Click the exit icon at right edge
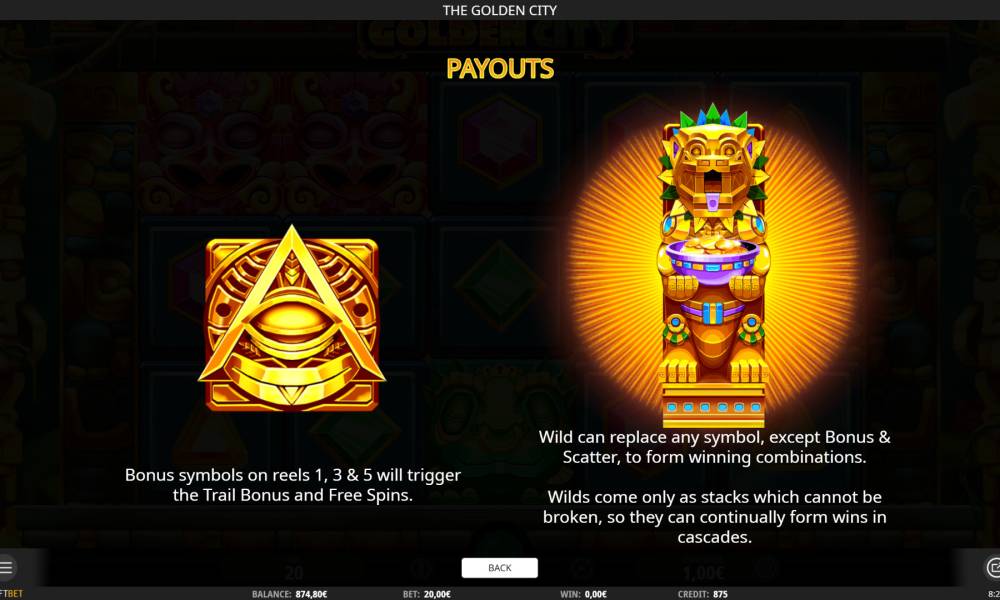Image resolution: width=1000 pixels, height=600 pixels. [x=993, y=567]
